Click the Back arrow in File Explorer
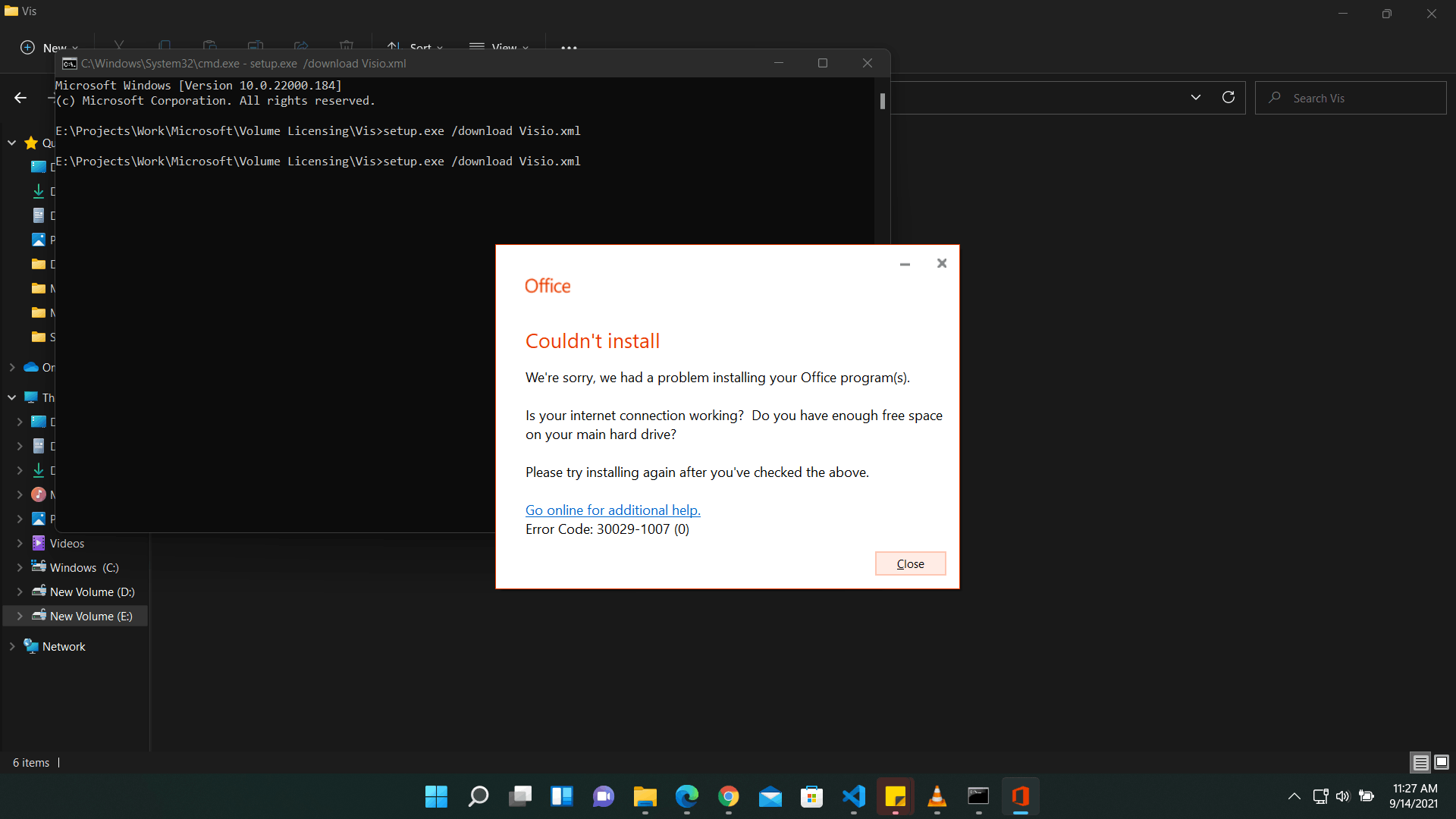Image resolution: width=1456 pixels, height=819 pixels. pos(20,98)
